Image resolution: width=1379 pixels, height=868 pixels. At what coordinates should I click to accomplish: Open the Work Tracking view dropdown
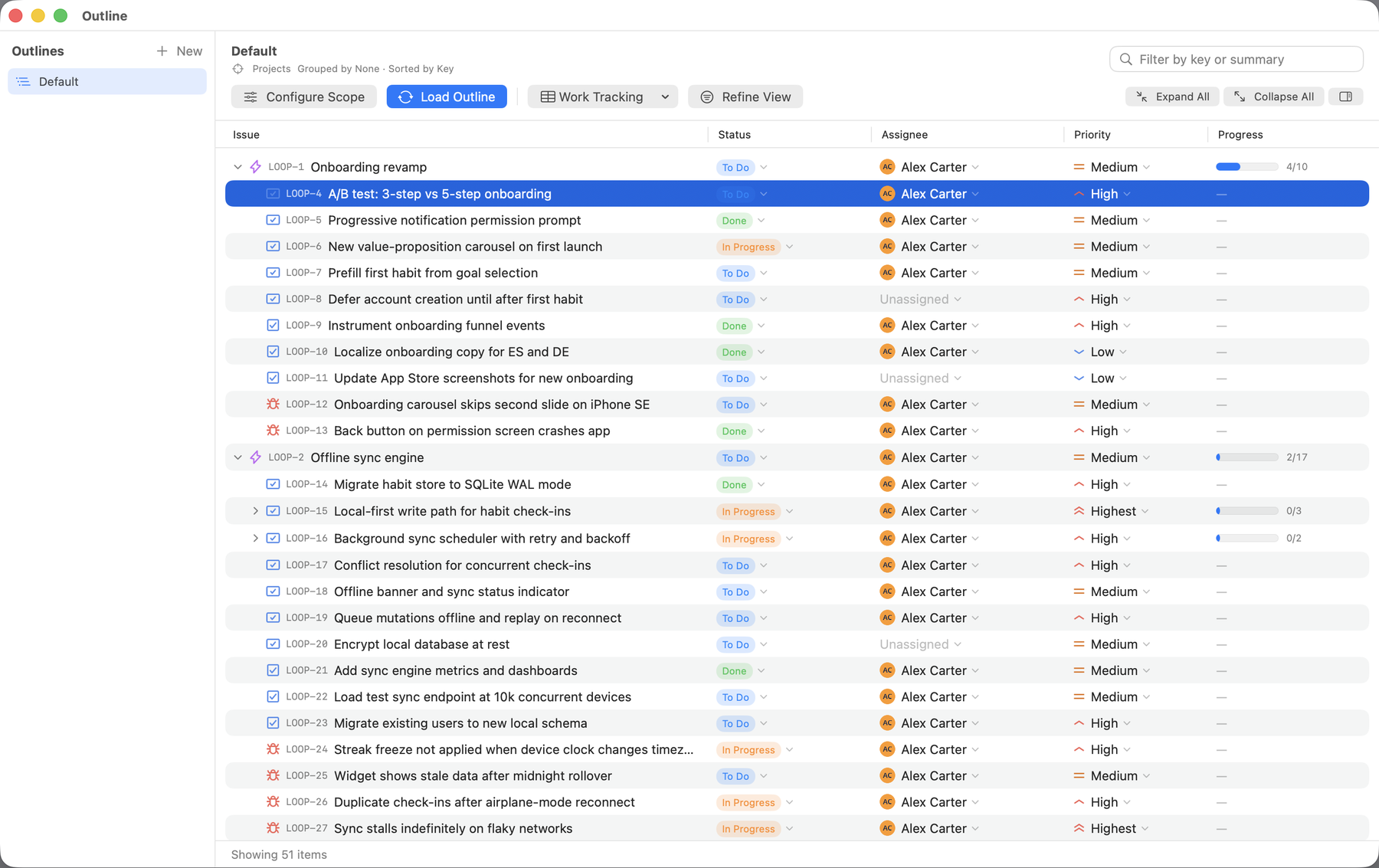(603, 97)
